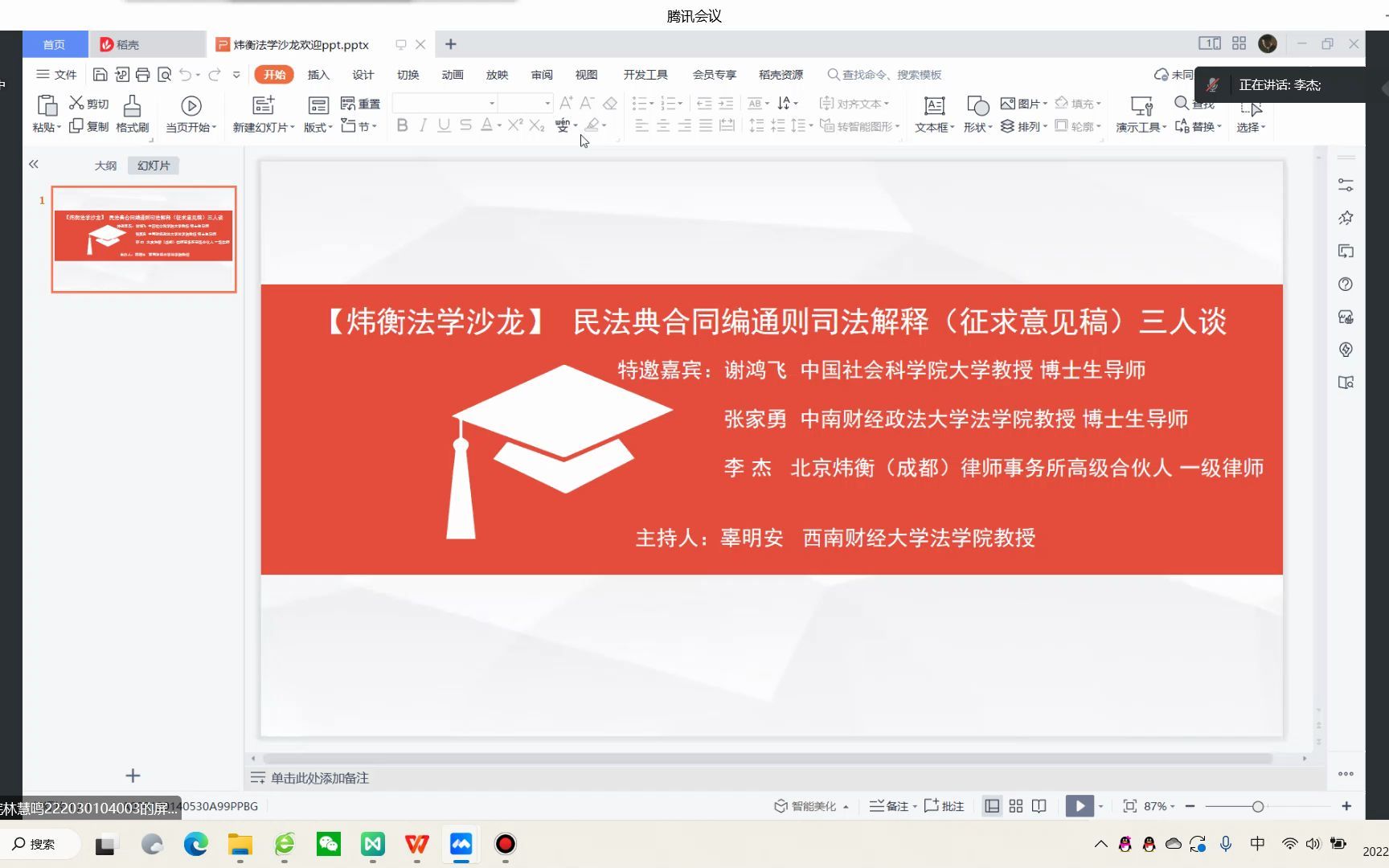Viewport: 1389px width, 868px height.
Task: Open the File (文件) menu
Action: coord(56,75)
